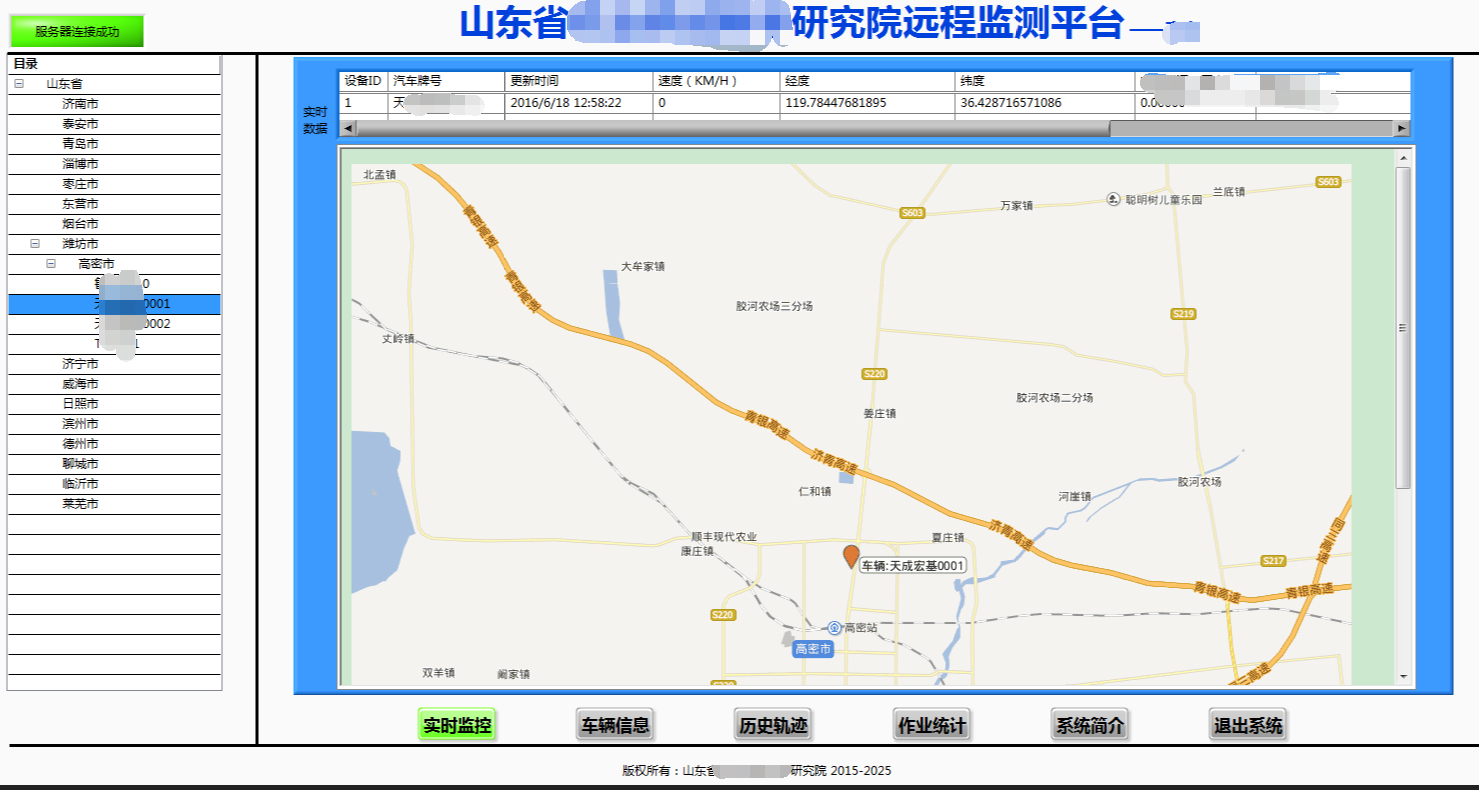Click the 姜庄镇 label on map
Screen dimensions: 1479x790
[880, 413]
